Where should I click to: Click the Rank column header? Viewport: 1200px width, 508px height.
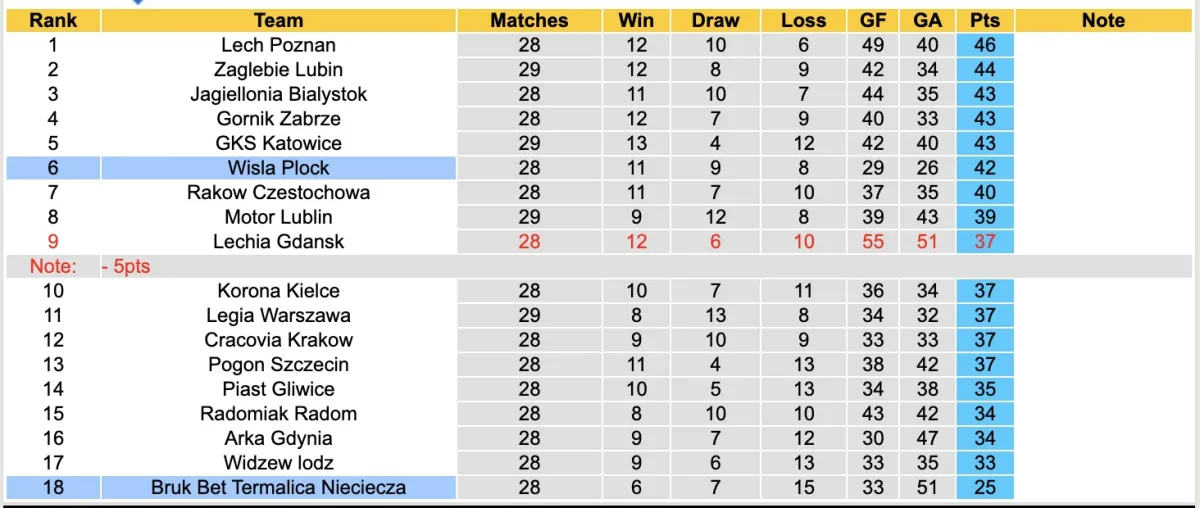pos(53,20)
